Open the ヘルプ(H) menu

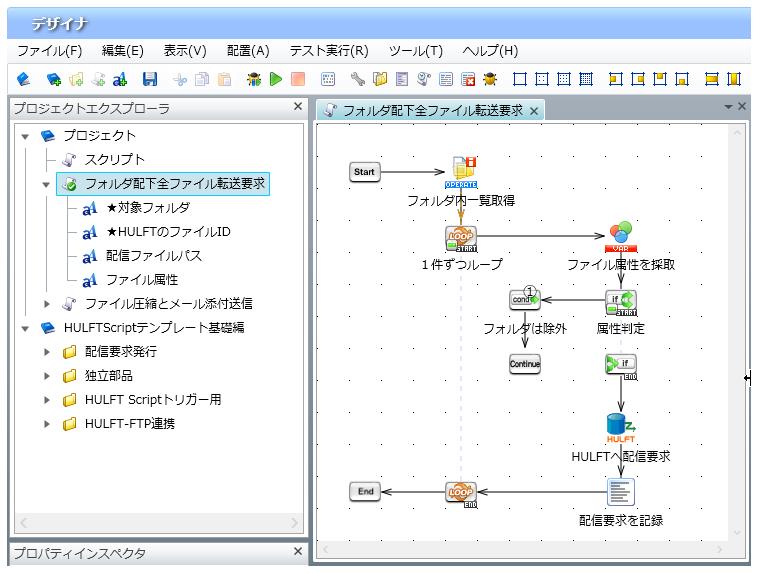click(490, 51)
